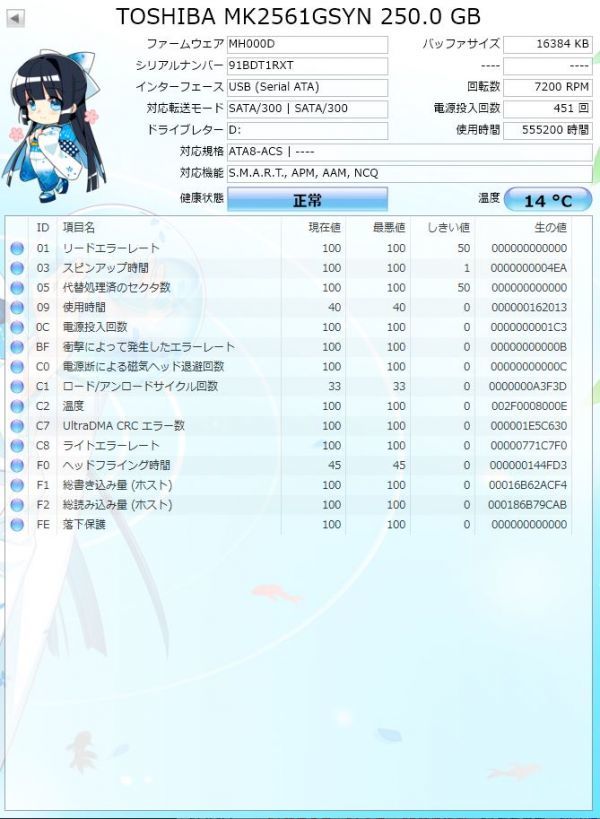Click the buffer size field 16384 KB
This screenshot has height=819, width=600.
click(548, 44)
